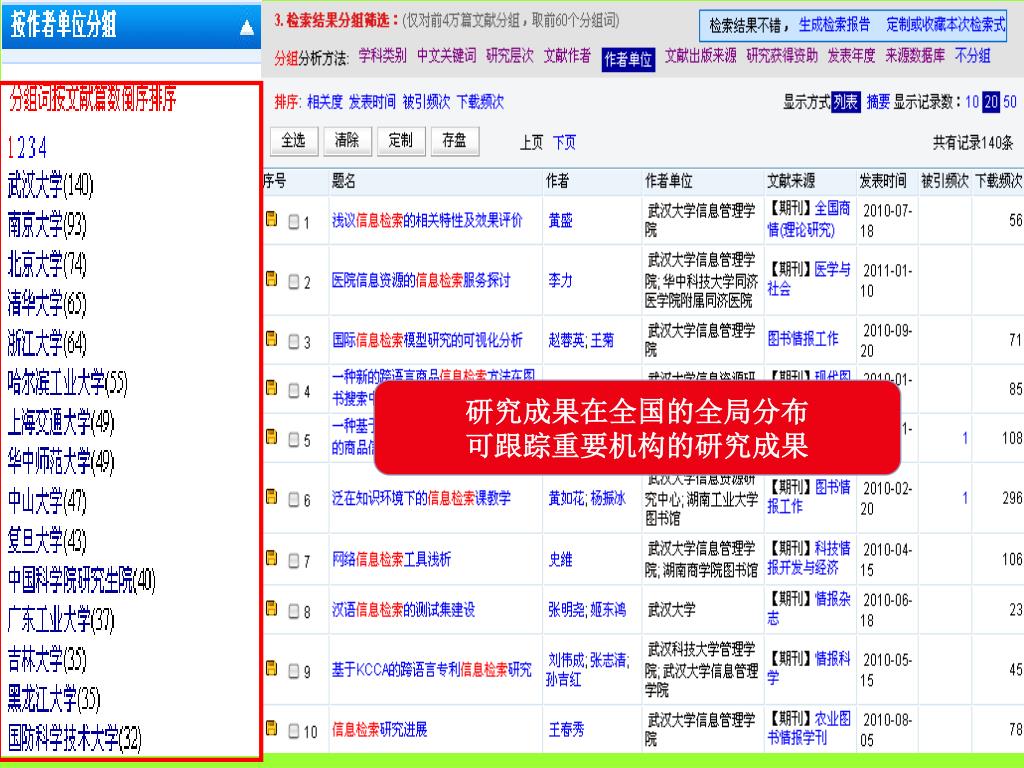The image size is (1024, 768).
Task: Sort results by 被引频次
Action: pos(426,102)
